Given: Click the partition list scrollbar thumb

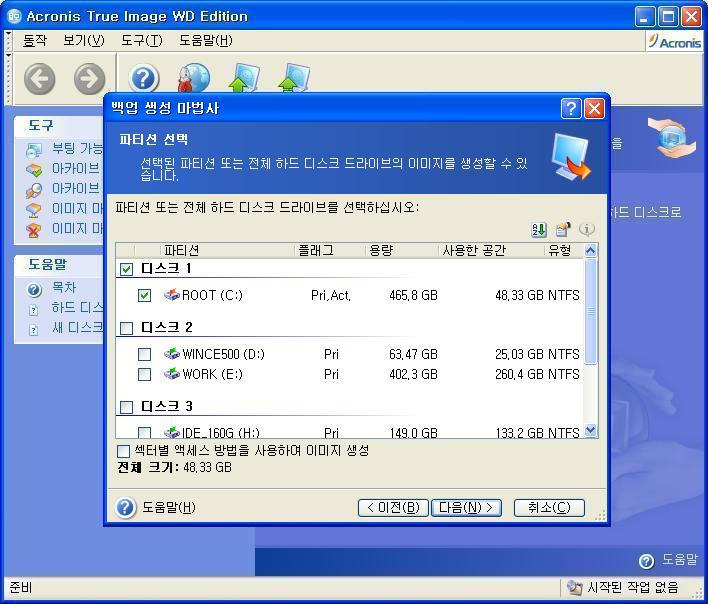Looking at the screenshot, I should (591, 311).
